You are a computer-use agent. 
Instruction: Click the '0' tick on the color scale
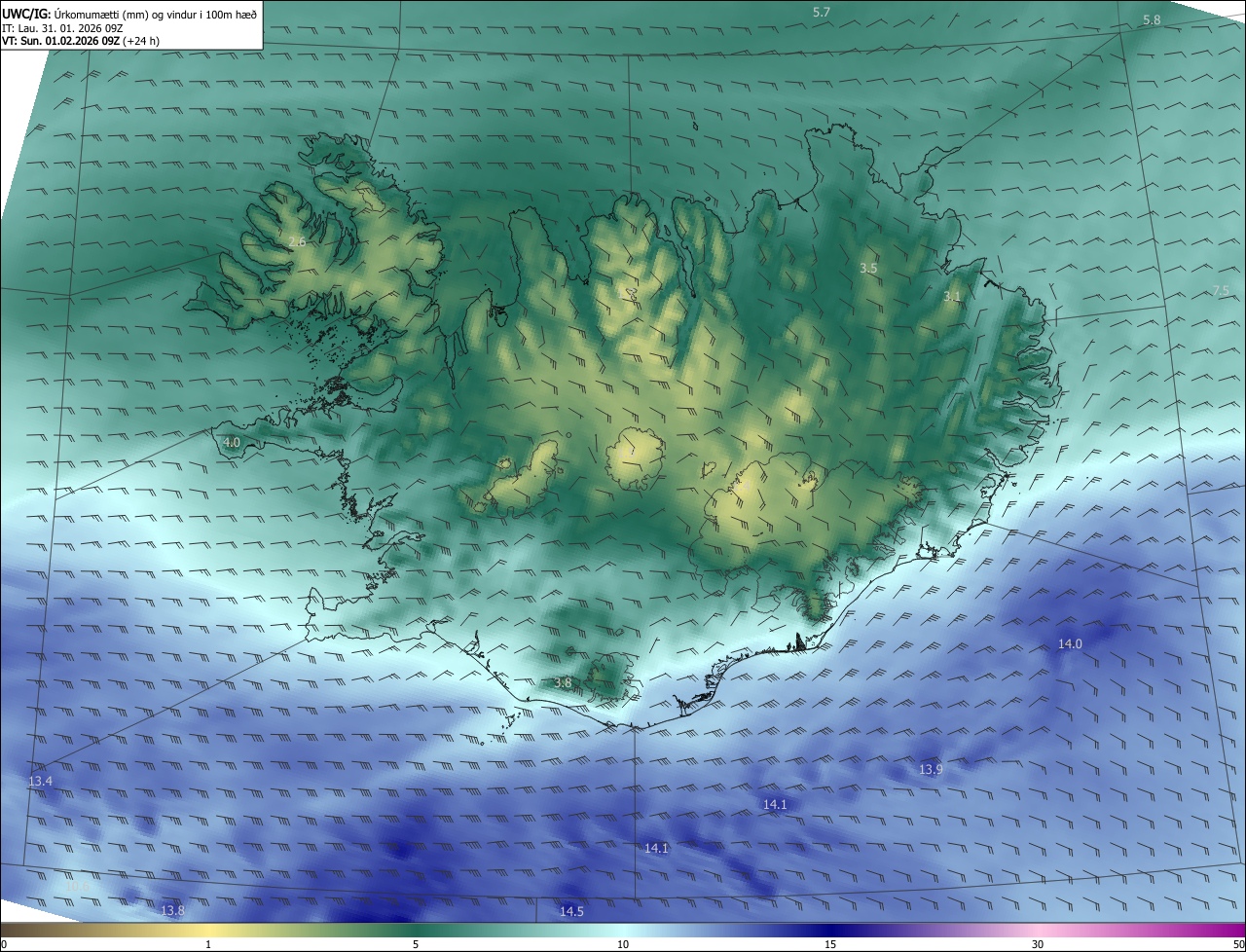tap(3, 944)
